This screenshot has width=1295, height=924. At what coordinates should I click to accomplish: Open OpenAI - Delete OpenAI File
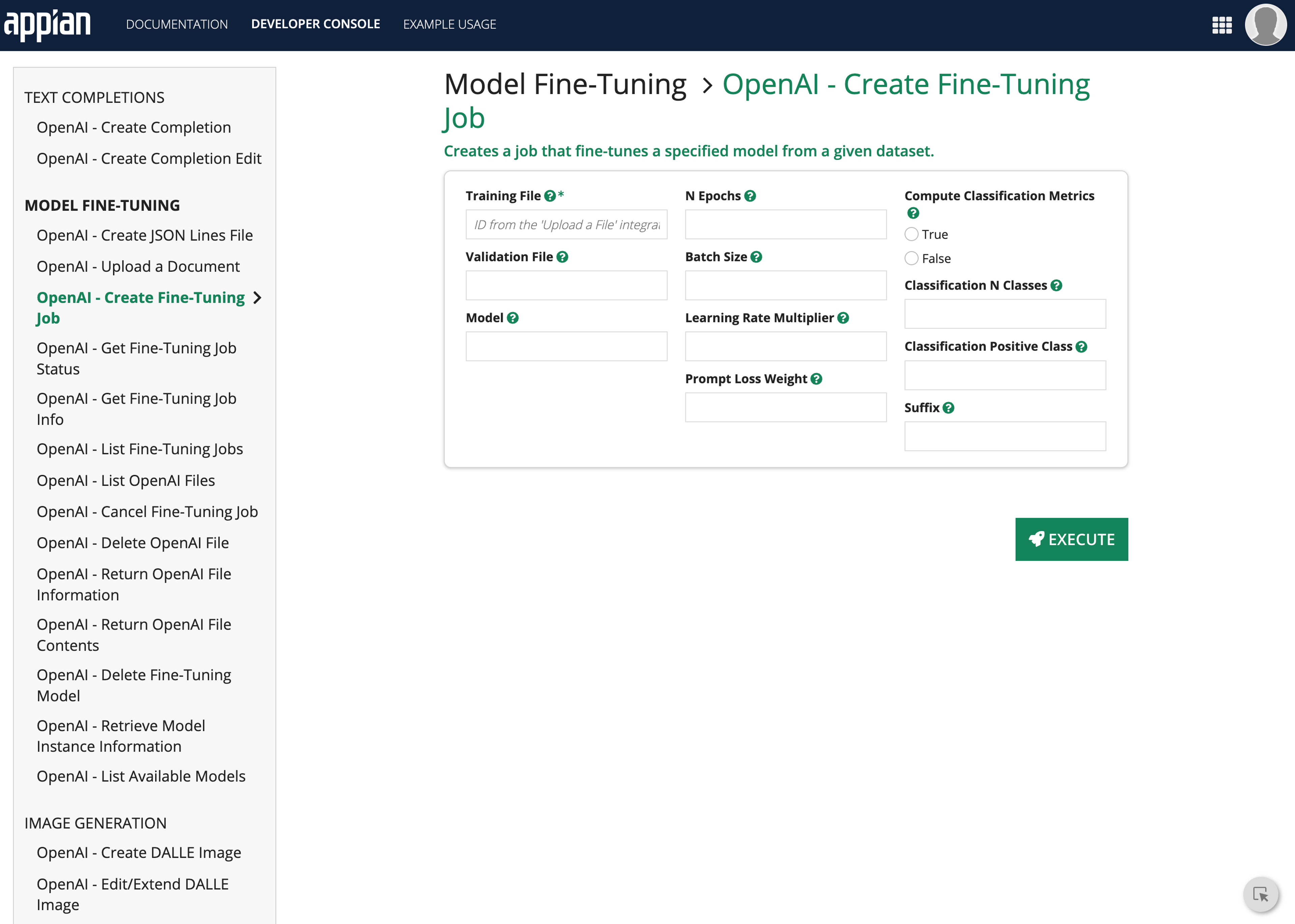(133, 543)
